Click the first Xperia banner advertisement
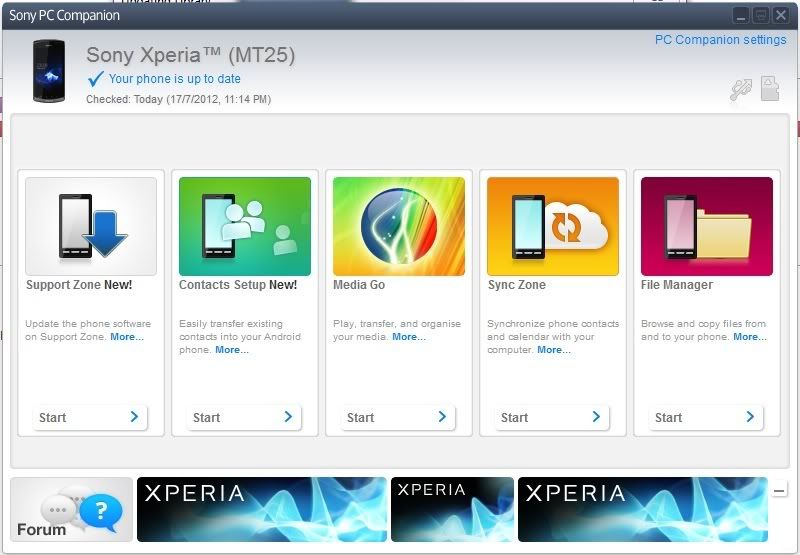Viewport: 800px width, 555px height. tap(261, 510)
